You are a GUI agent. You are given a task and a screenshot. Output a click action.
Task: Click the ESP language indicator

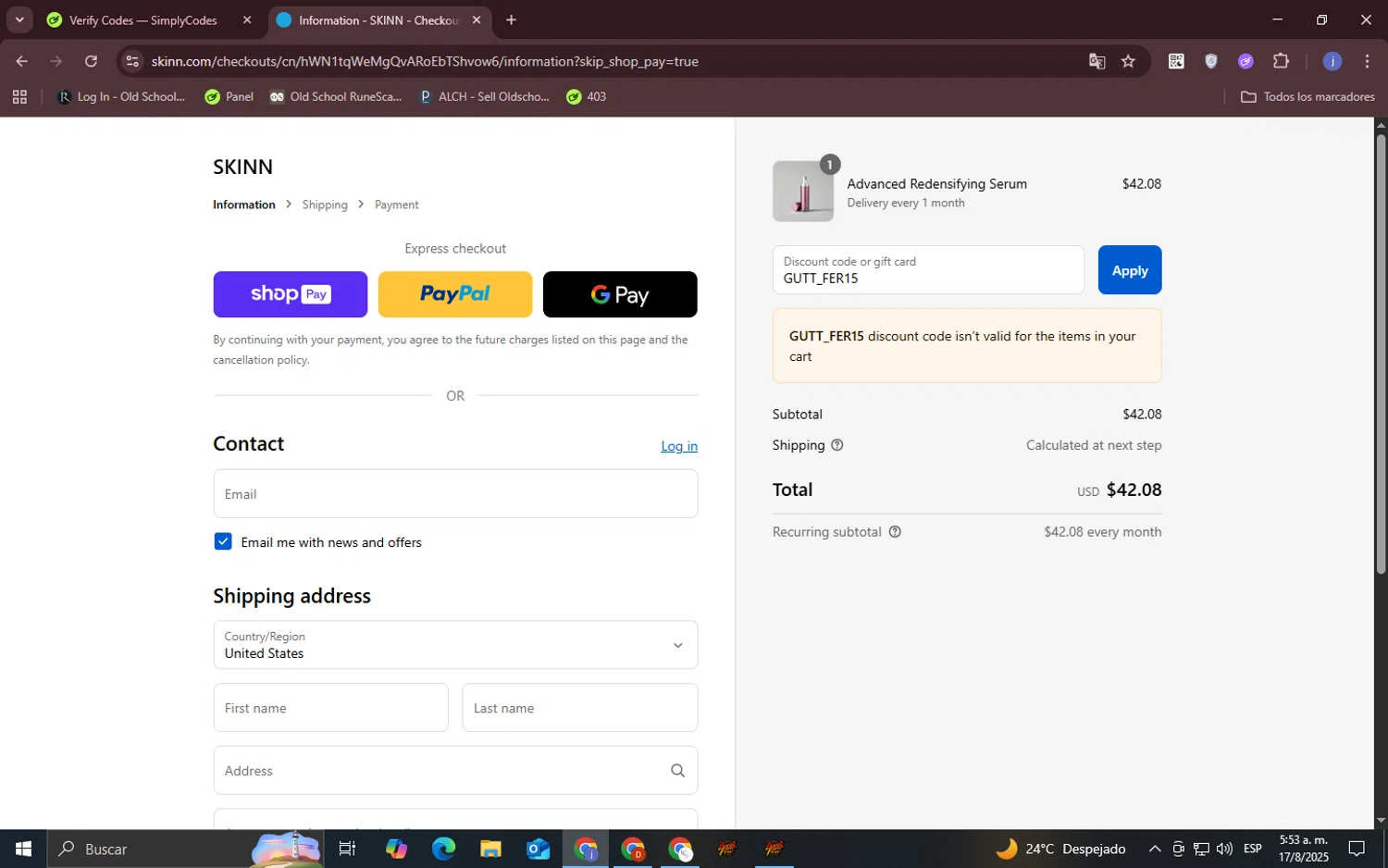coord(1252,849)
